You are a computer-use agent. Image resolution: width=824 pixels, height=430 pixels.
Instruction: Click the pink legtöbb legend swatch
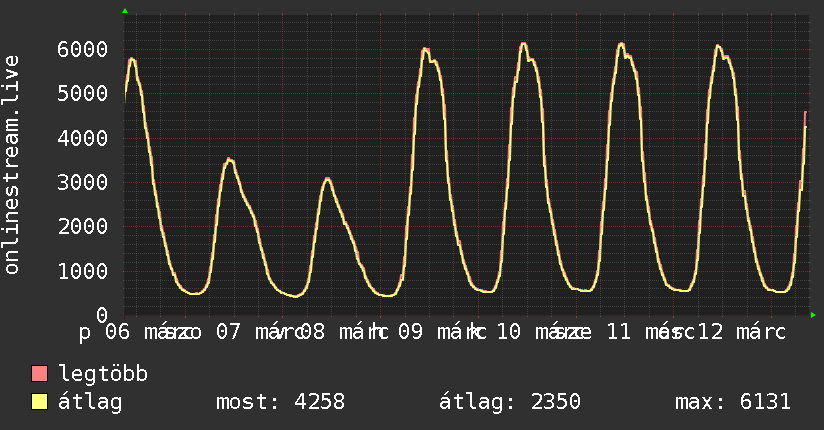(x=39, y=373)
